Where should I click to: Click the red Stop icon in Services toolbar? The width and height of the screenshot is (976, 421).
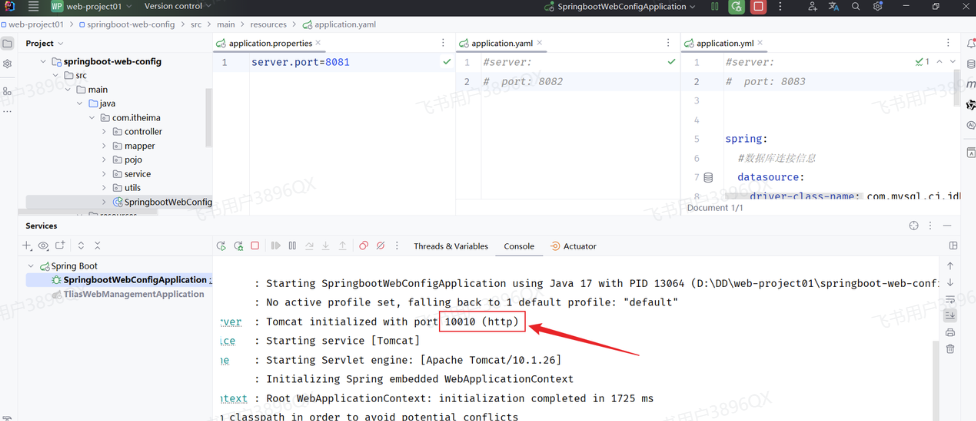[255, 246]
